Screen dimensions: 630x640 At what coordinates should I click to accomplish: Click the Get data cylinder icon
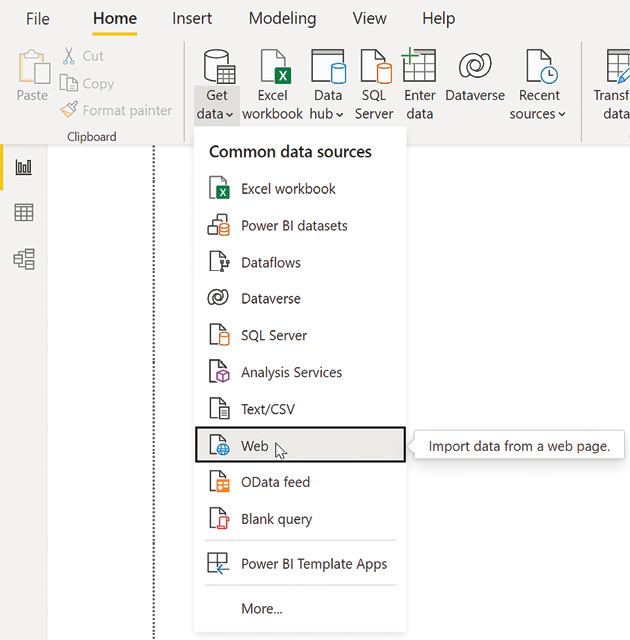[220, 67]
